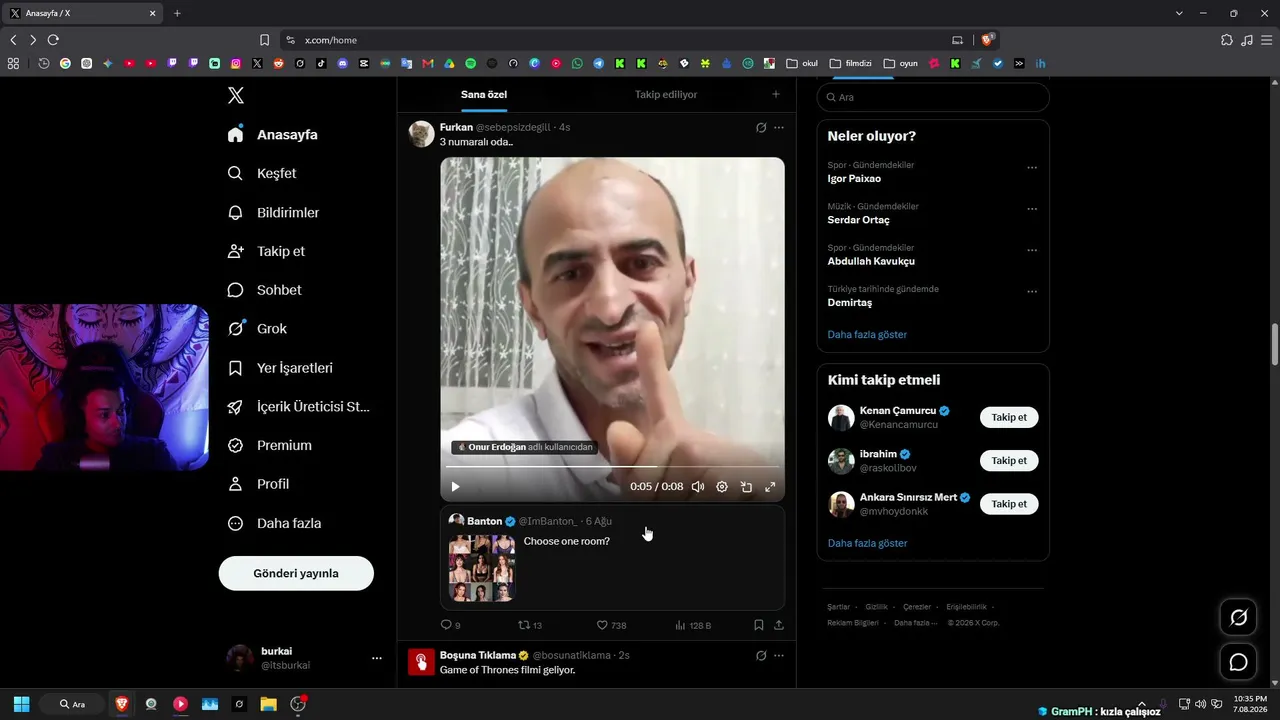
Task: Ask Grok about Boşuna Tıklama's post
Action: pyautogui.click(x=761, y=655)
